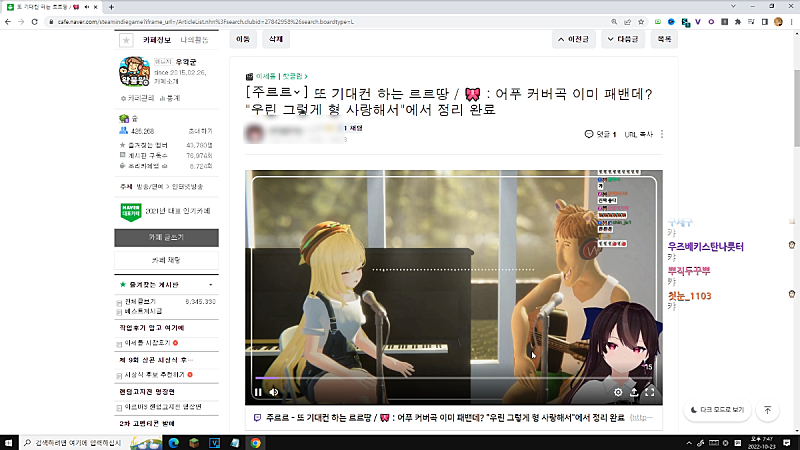800x450 pixels.
Task: Toggle Chrome side panel icon
Action: tap(764, 22)
